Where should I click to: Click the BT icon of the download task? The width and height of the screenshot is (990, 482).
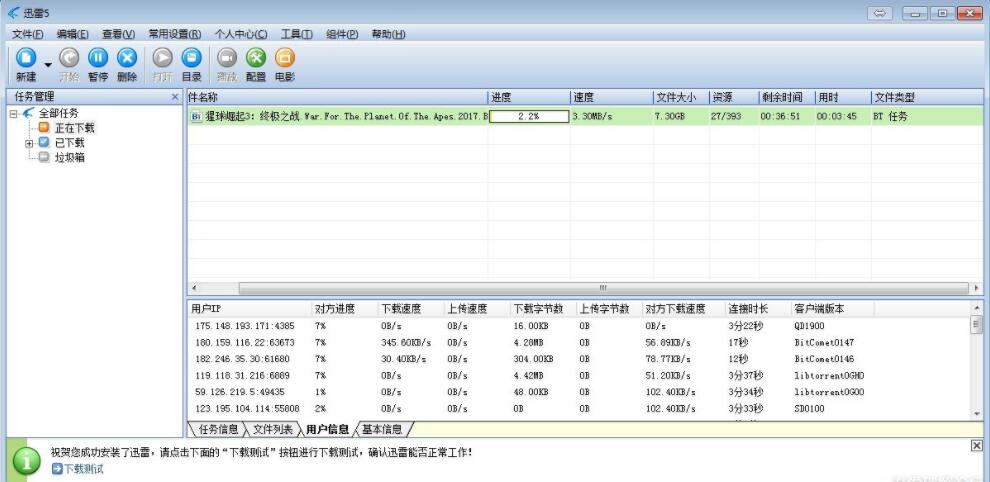tap(196, 116)
